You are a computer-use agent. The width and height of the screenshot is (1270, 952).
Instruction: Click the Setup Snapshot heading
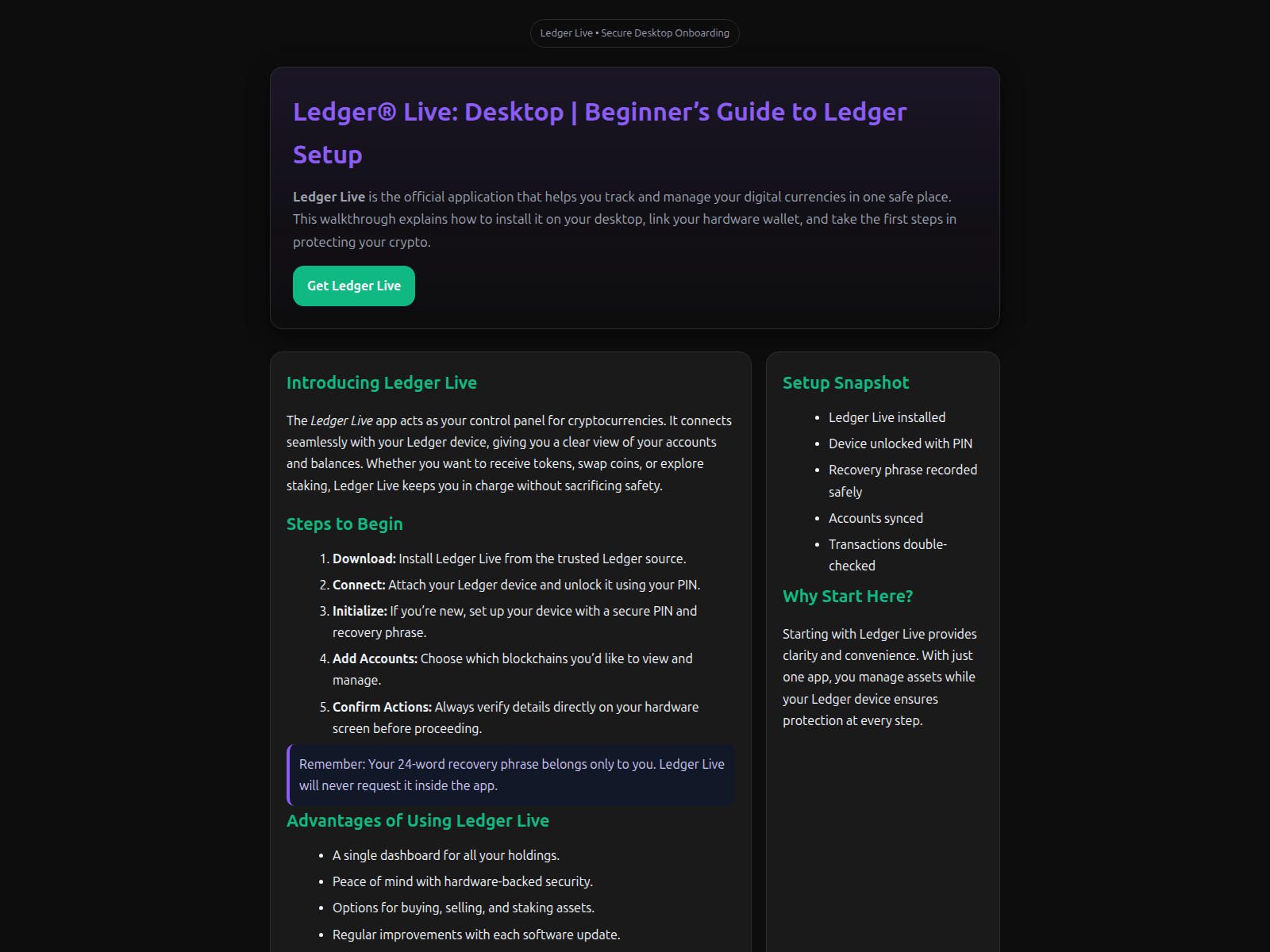point(845,383)
